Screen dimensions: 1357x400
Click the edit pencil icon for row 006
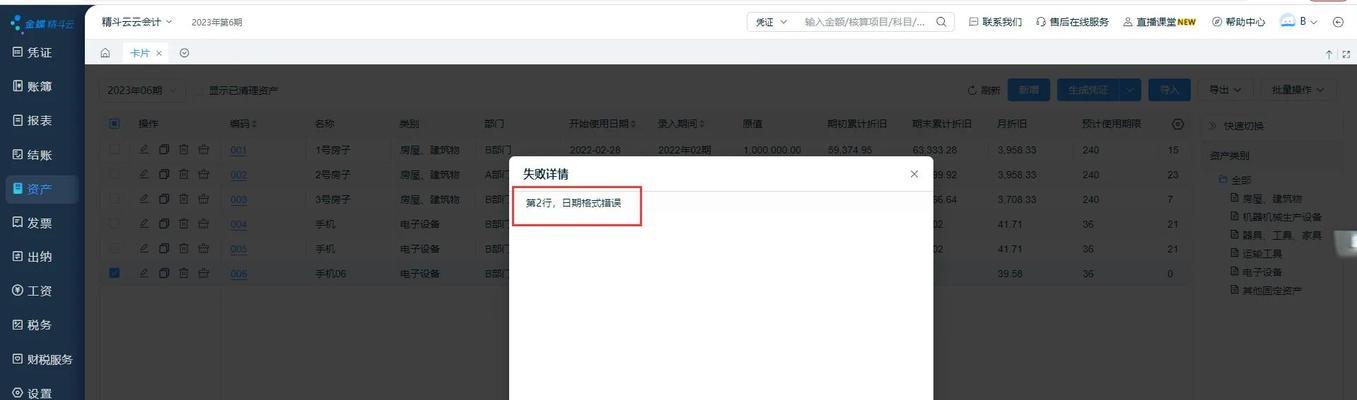pos(144,273)
